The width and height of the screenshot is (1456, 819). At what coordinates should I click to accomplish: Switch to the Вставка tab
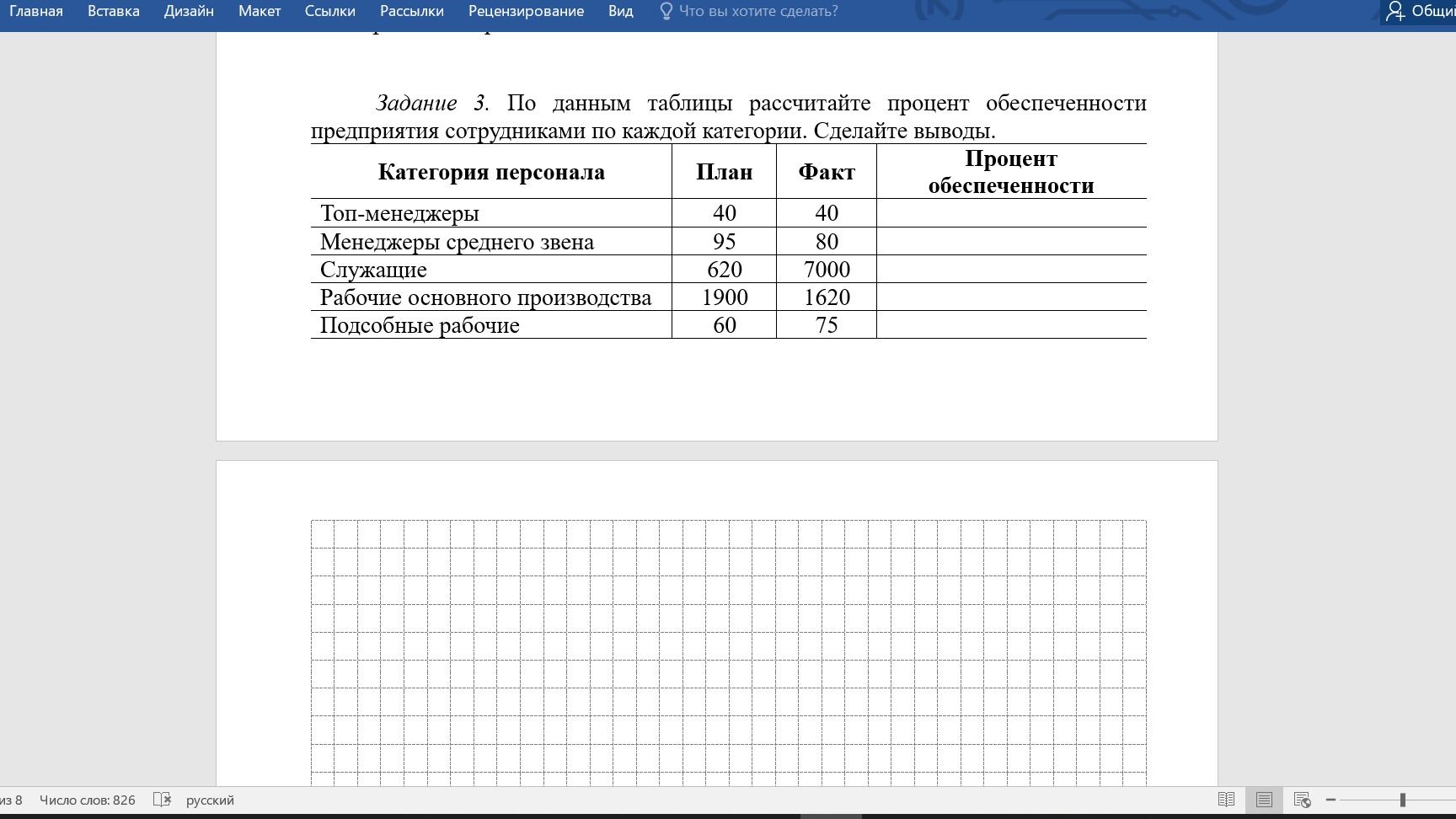[x=113, y=11]
